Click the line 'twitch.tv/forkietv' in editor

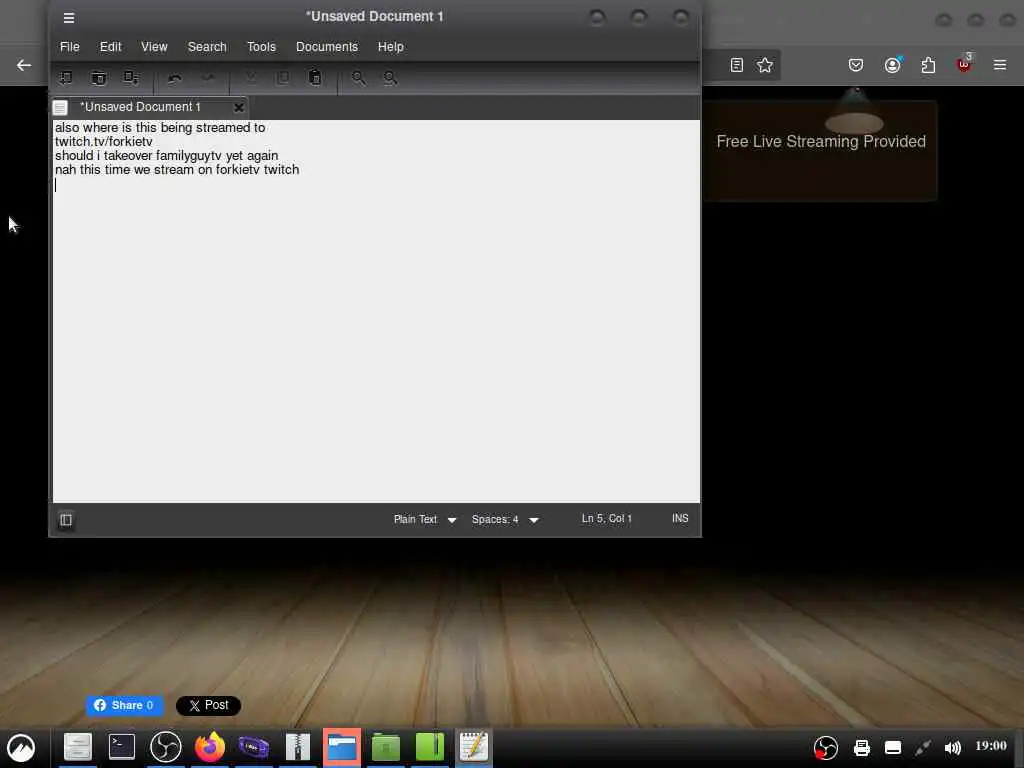point(104,142)
